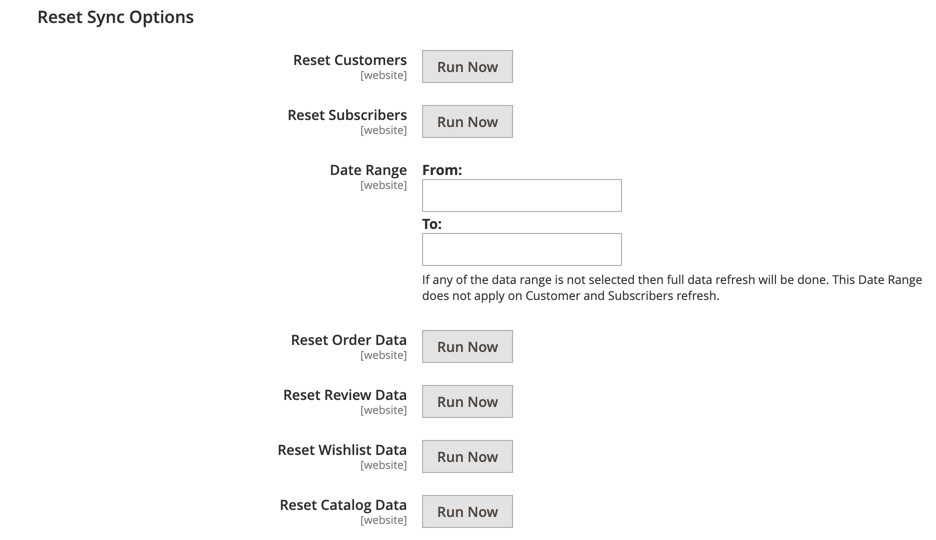Run Now for Reset Order Data

tap(467, 347)
